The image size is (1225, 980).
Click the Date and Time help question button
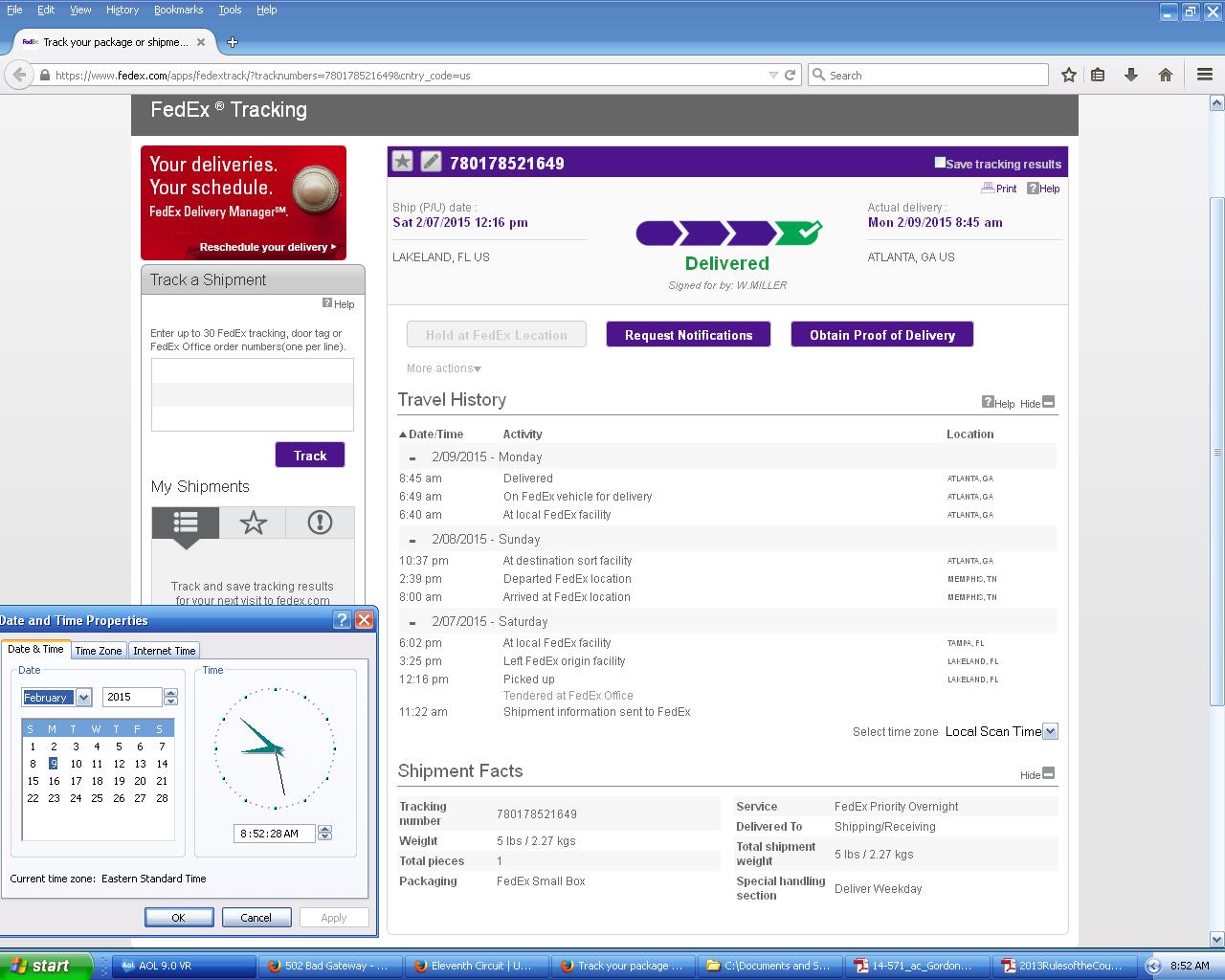(343, 620)
